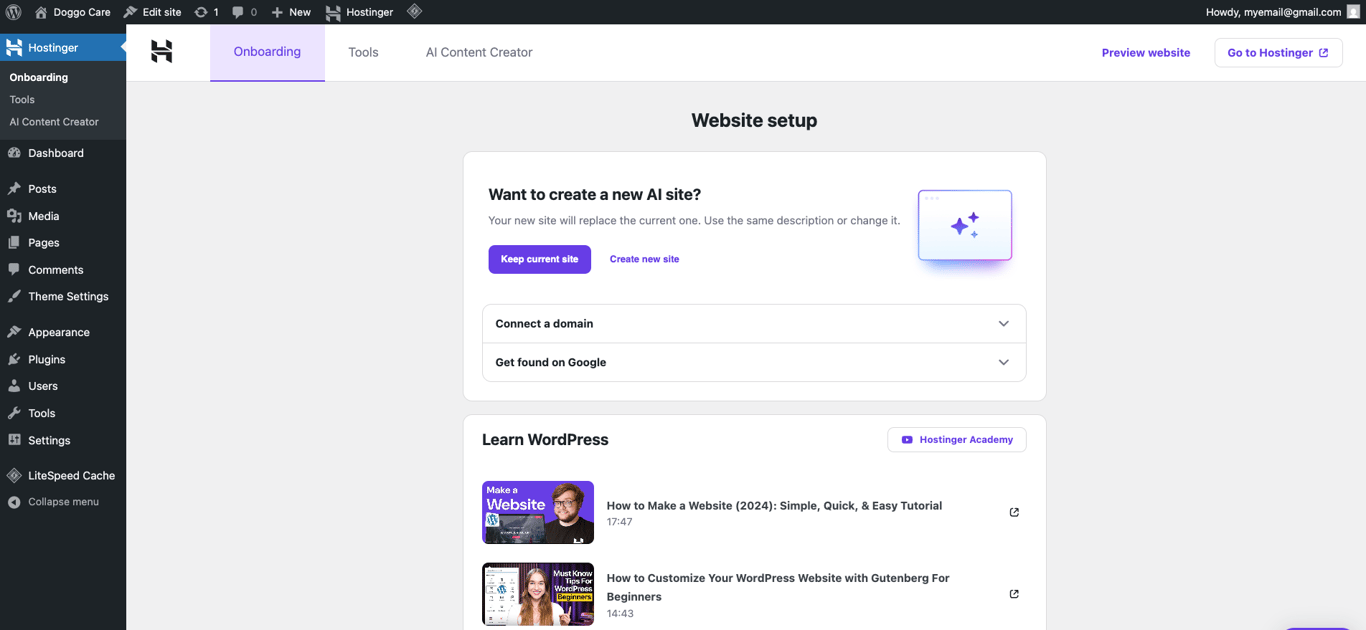The height and width of the screenshot is (630, 1366).
Task: Click the New plus icon in admin bar
Action: pos(277,12)
